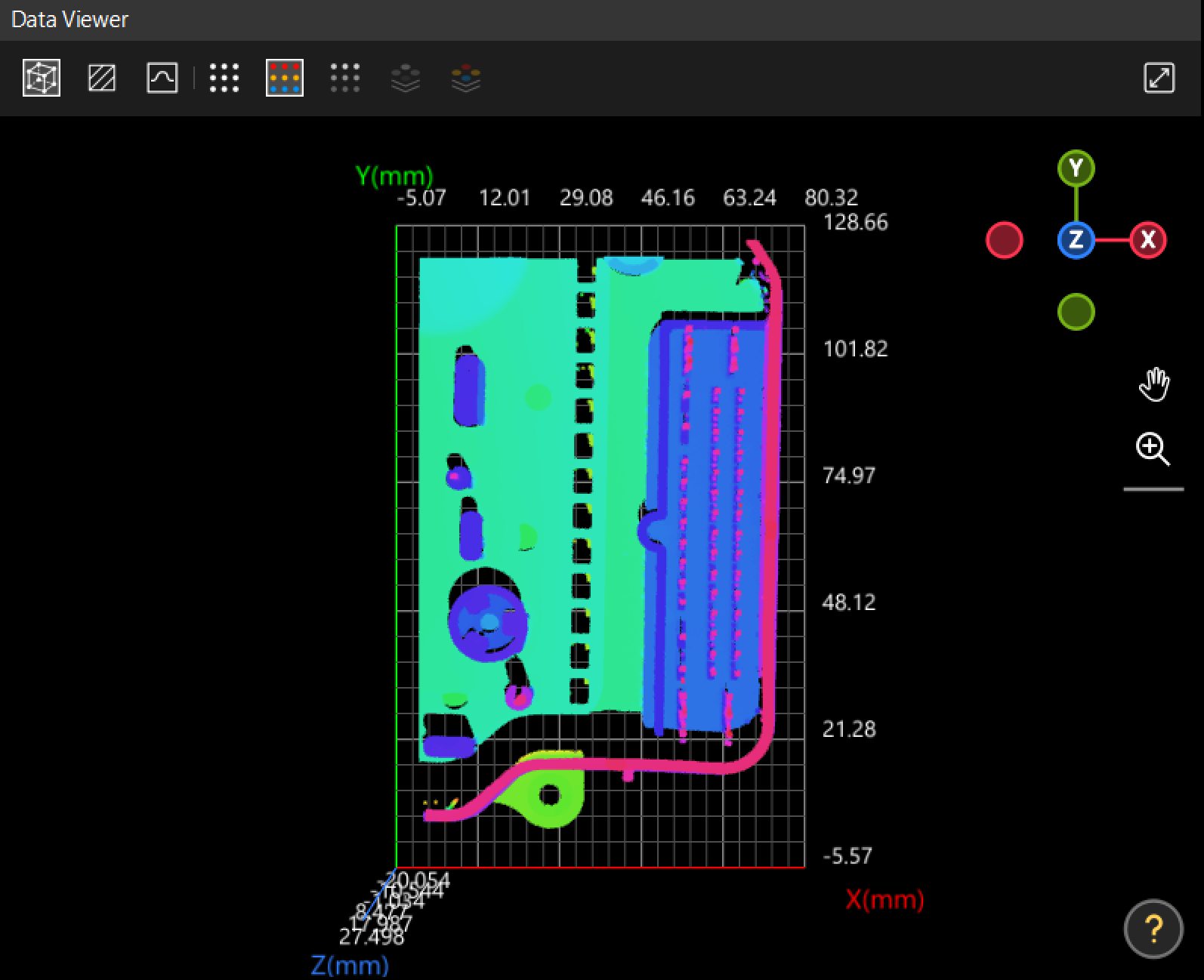Viewport: 1204px width, 980px height.
Task: Select white point cloud display icon
Action: pos(224,78)
